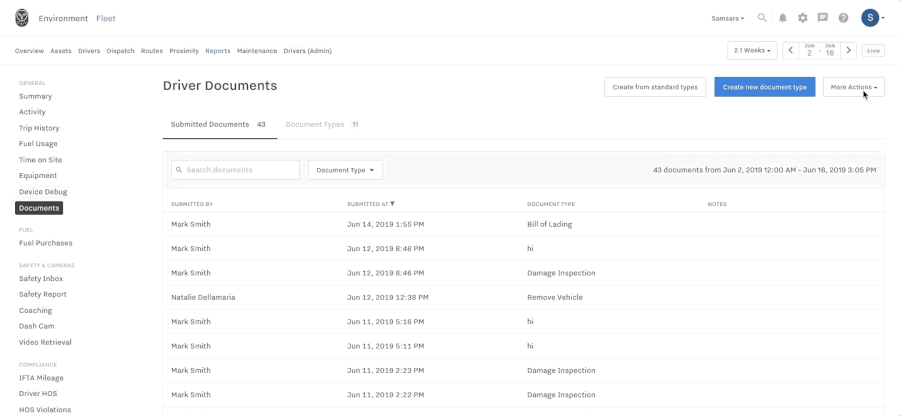Click Create from standard types button
The height and width of the screenshot is (416, 900).
pos(655,87)
